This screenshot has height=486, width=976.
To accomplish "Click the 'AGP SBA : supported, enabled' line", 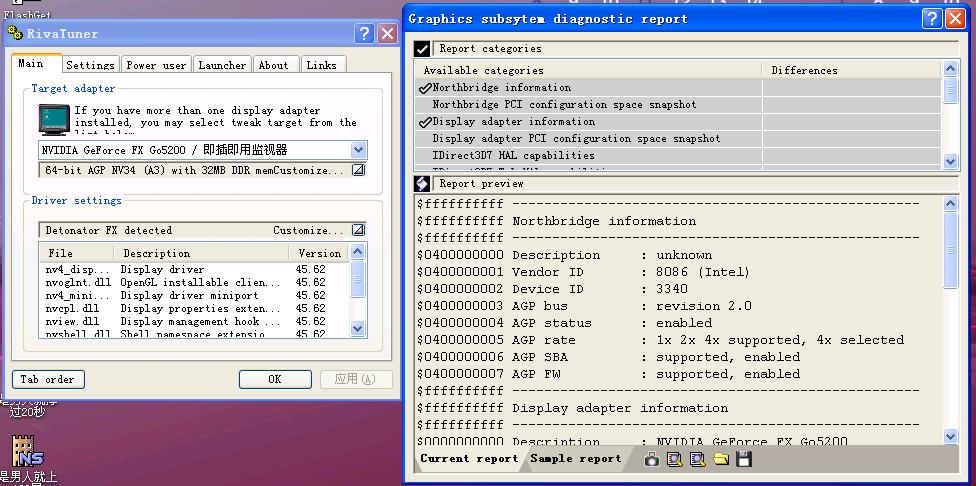I will click(609, 357).
